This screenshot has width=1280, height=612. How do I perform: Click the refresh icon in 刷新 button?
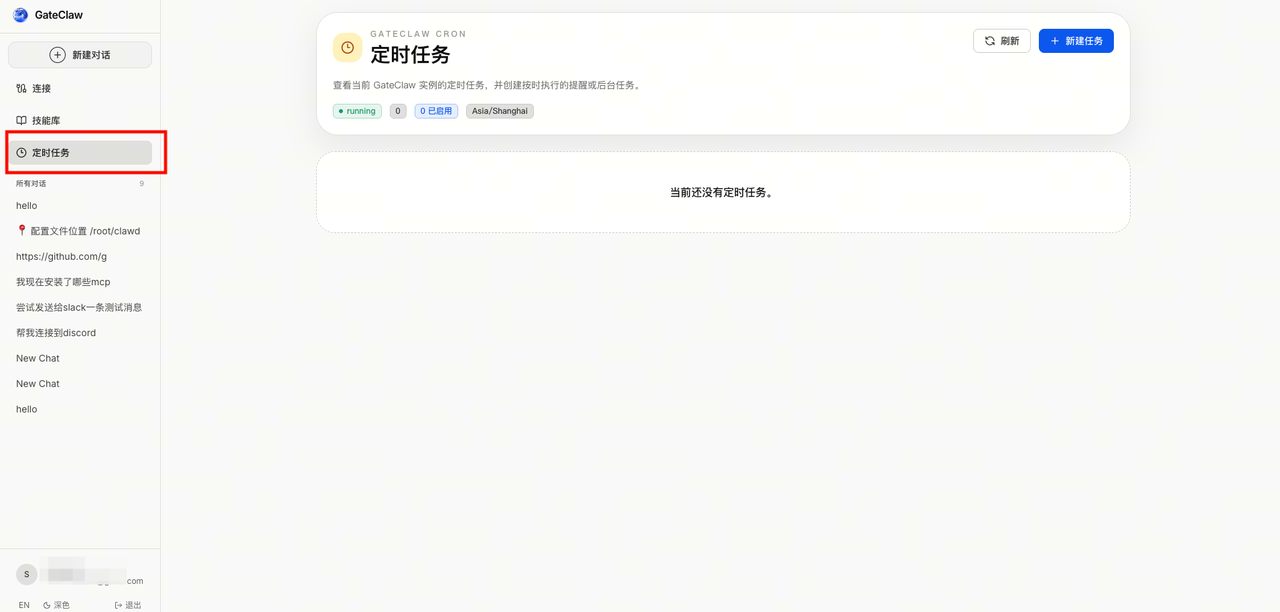990,41
